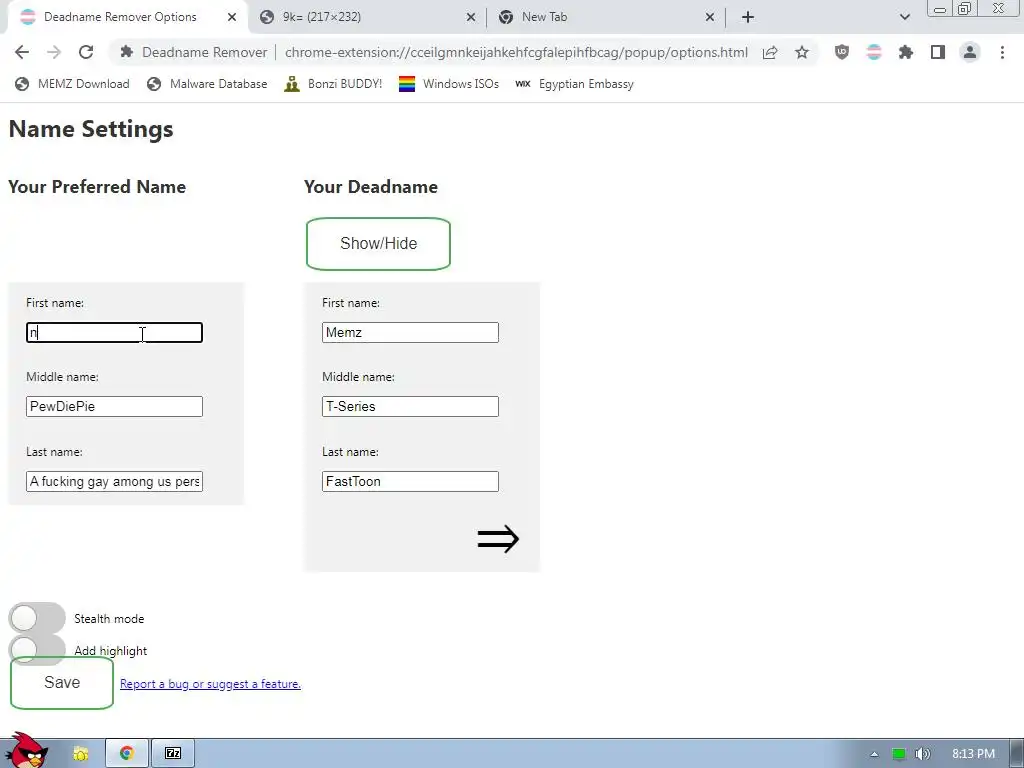1024x768 pixels.
Task: Go back with the browser back arrow
Action: coord(22,52)
